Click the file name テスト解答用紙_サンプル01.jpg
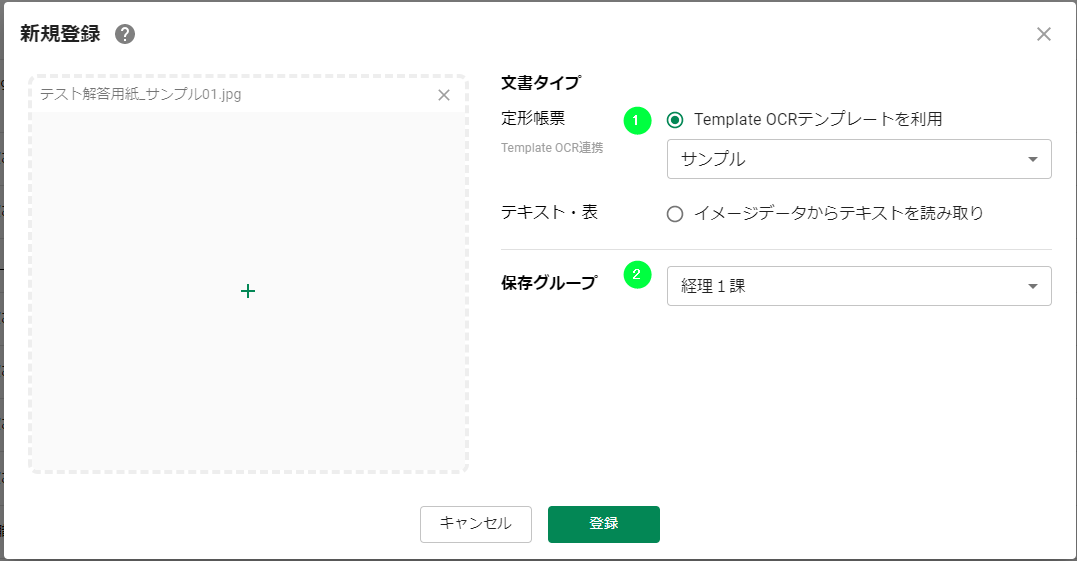Image resolution: width=1077 pixels, height=561 pixels. 141,95
